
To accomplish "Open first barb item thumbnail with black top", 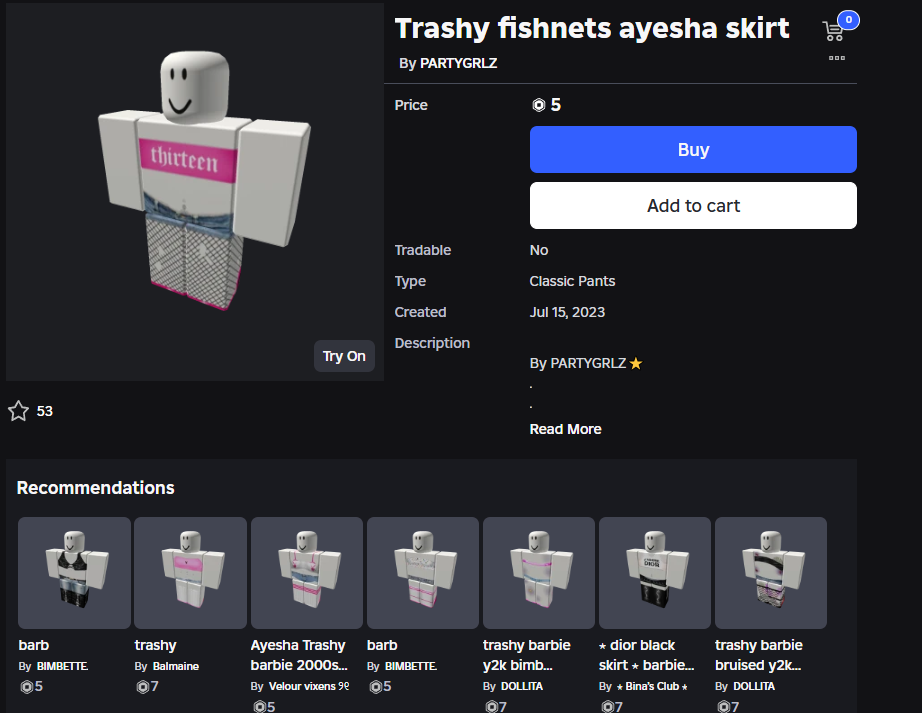I will click(74, 573).
